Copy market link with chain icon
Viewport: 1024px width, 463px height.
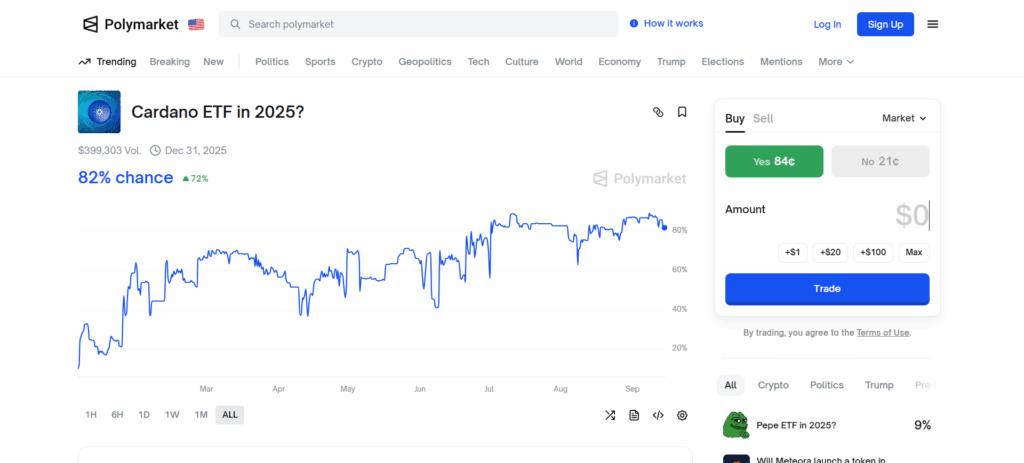pyautogui.click(x=658, y=112)
